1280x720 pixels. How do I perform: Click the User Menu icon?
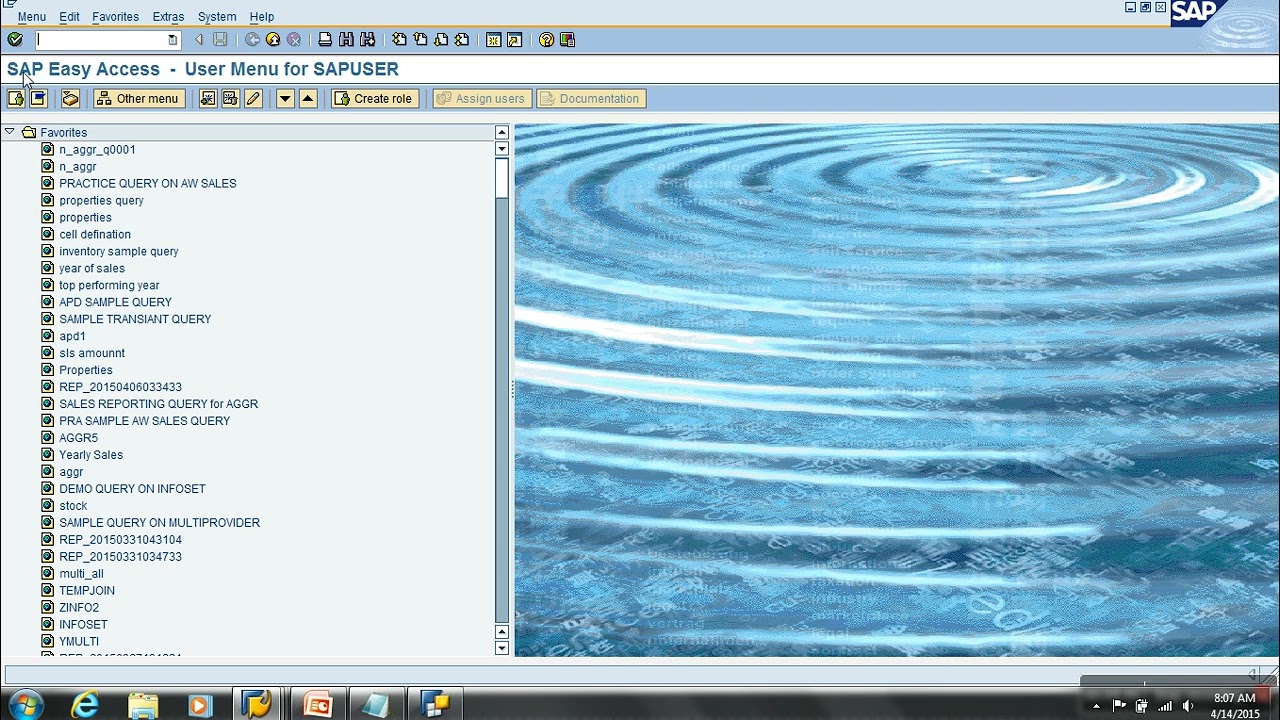16,98
